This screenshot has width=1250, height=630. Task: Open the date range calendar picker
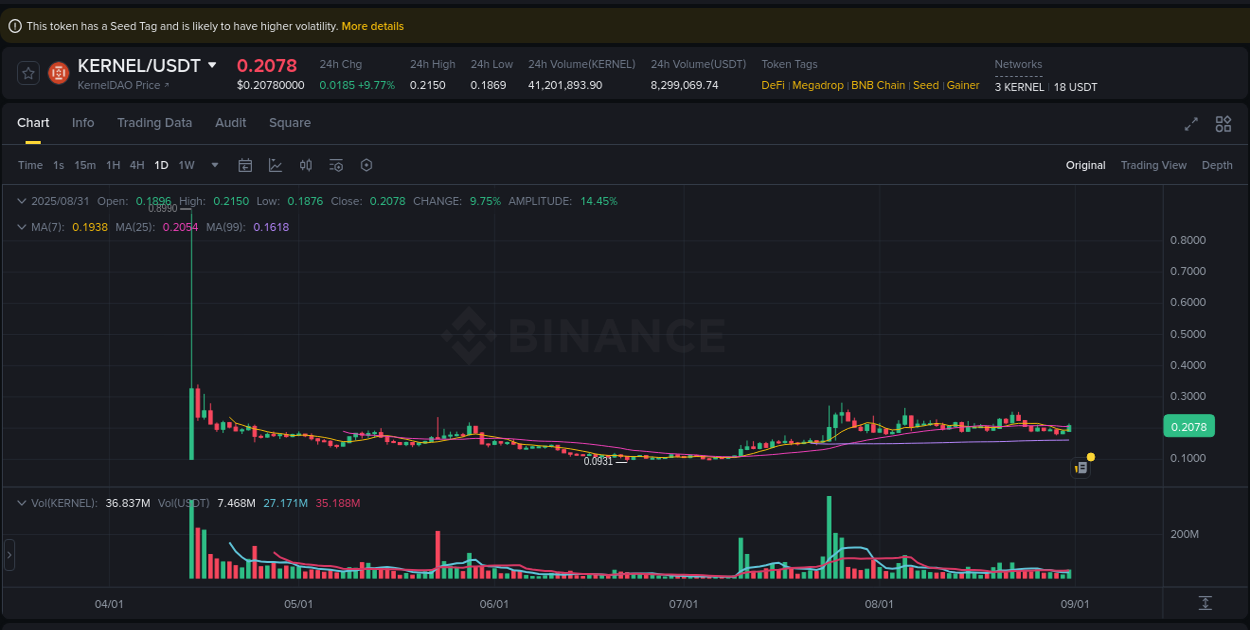pos(245,164)
